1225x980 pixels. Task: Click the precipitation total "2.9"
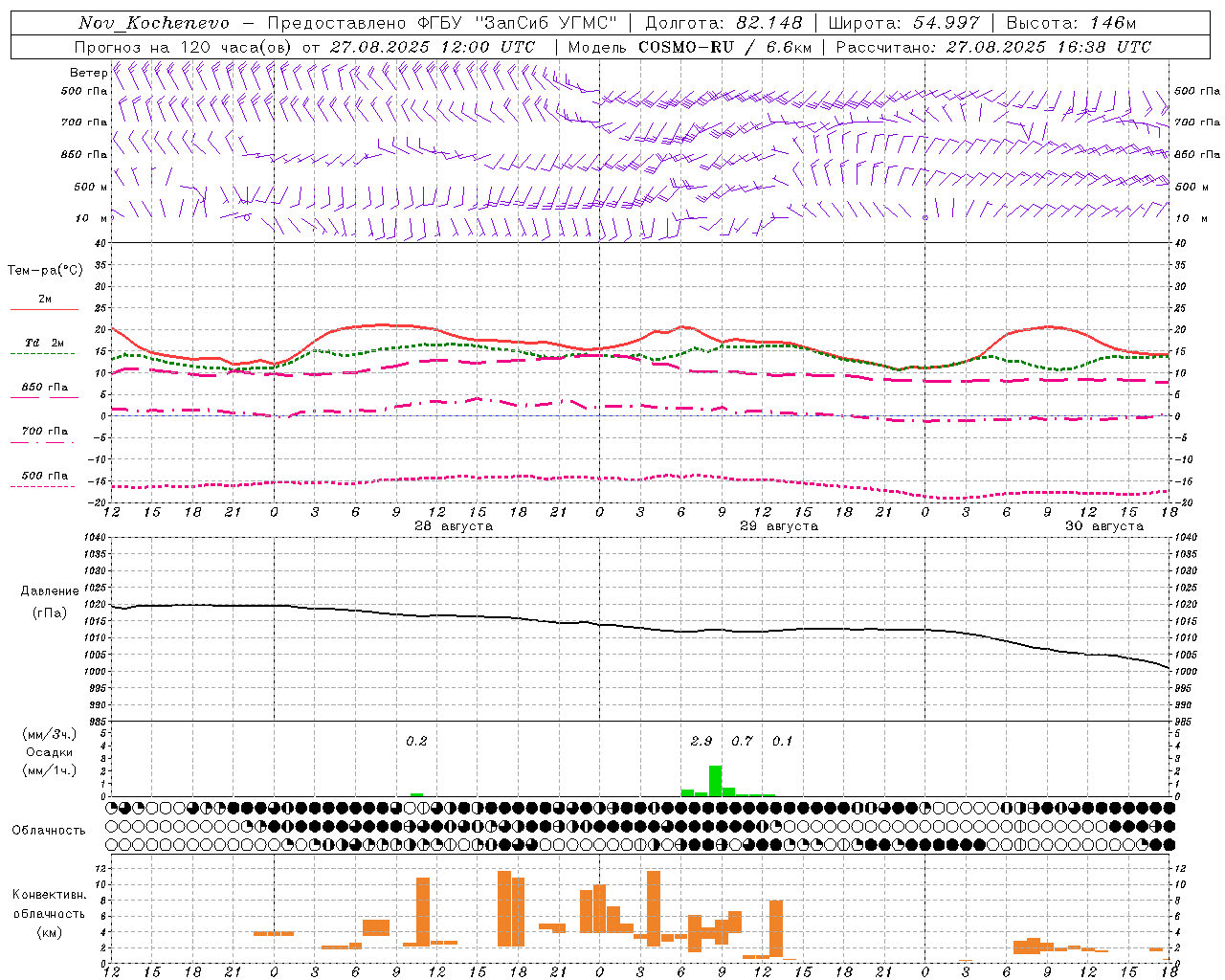702,741
